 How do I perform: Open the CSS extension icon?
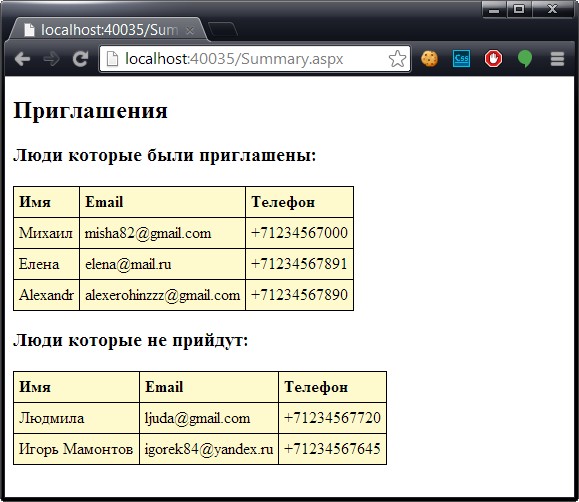click(461, 59)
